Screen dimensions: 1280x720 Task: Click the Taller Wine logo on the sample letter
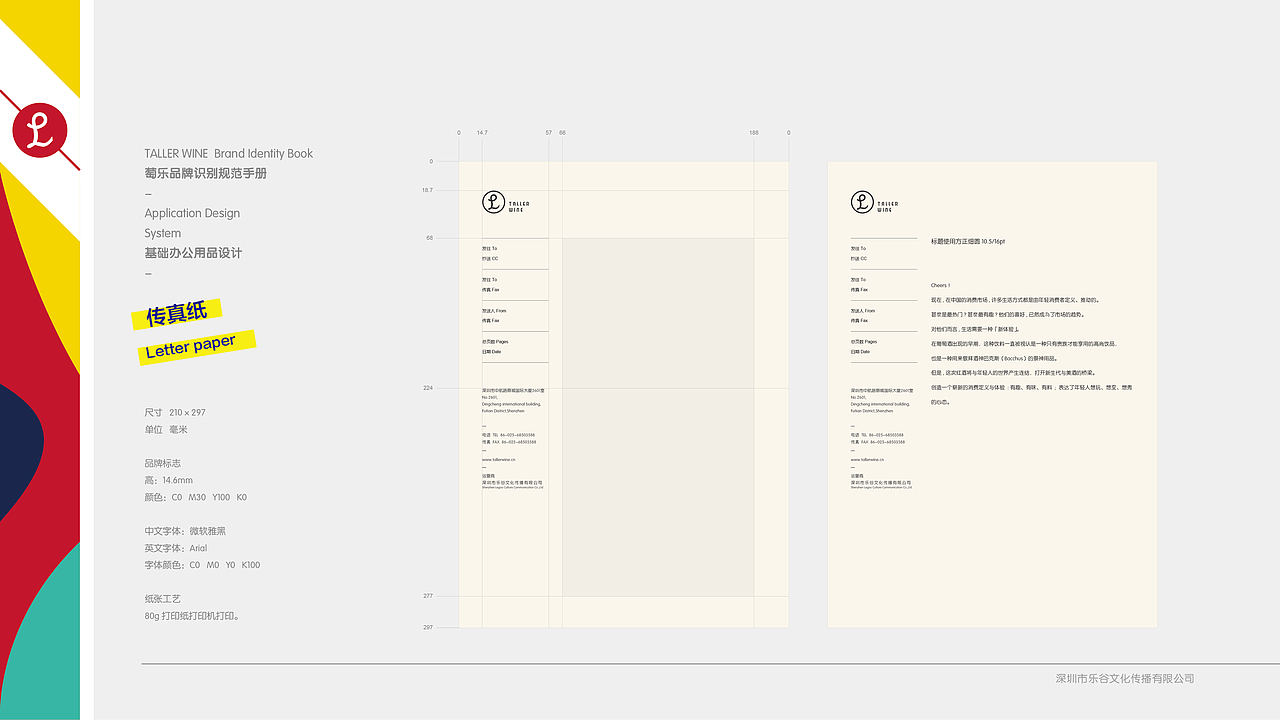875,203
